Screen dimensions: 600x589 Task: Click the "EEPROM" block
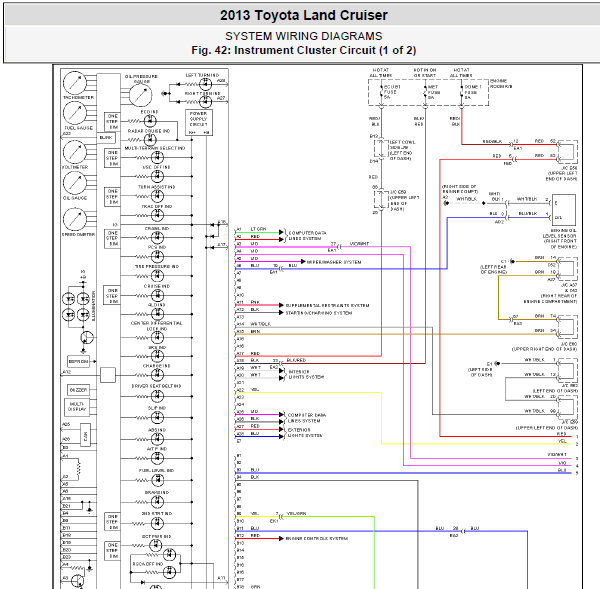[78, 361]
